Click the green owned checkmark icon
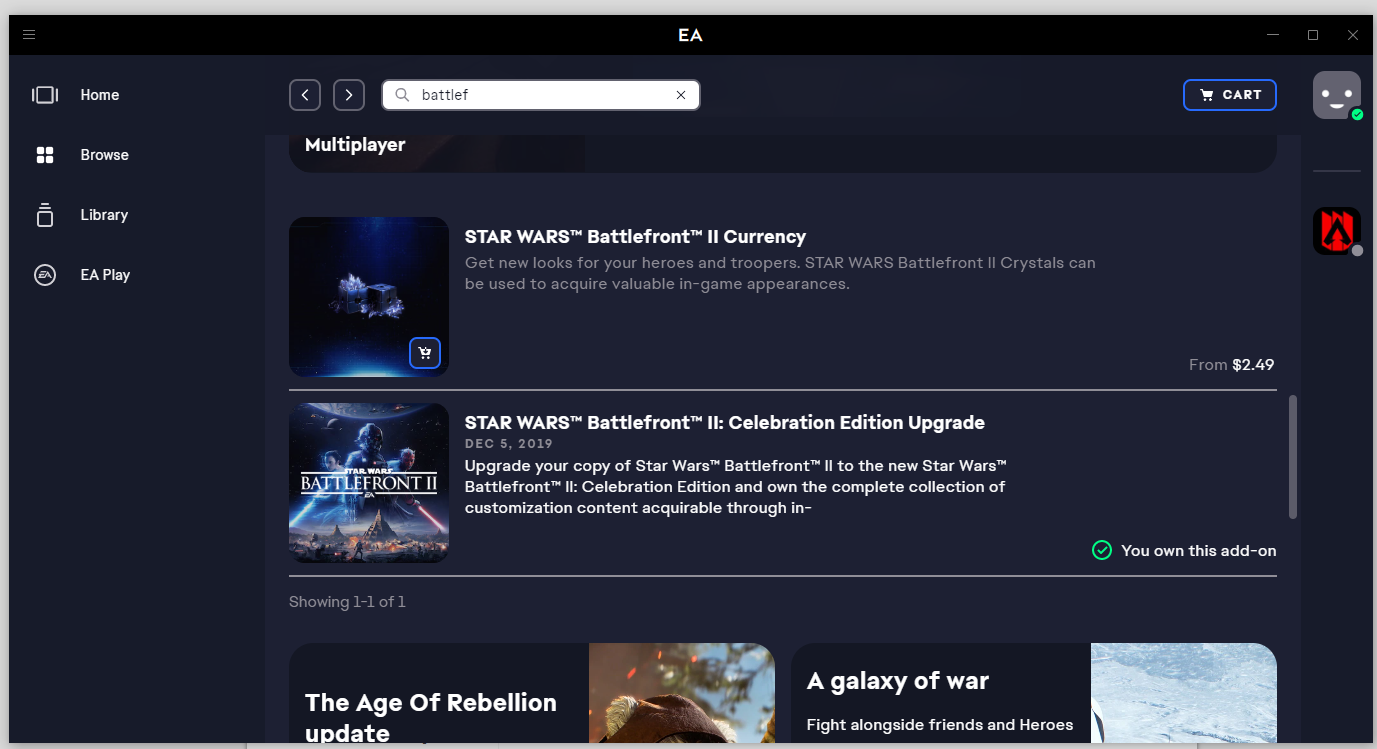 coord(1102,550)
